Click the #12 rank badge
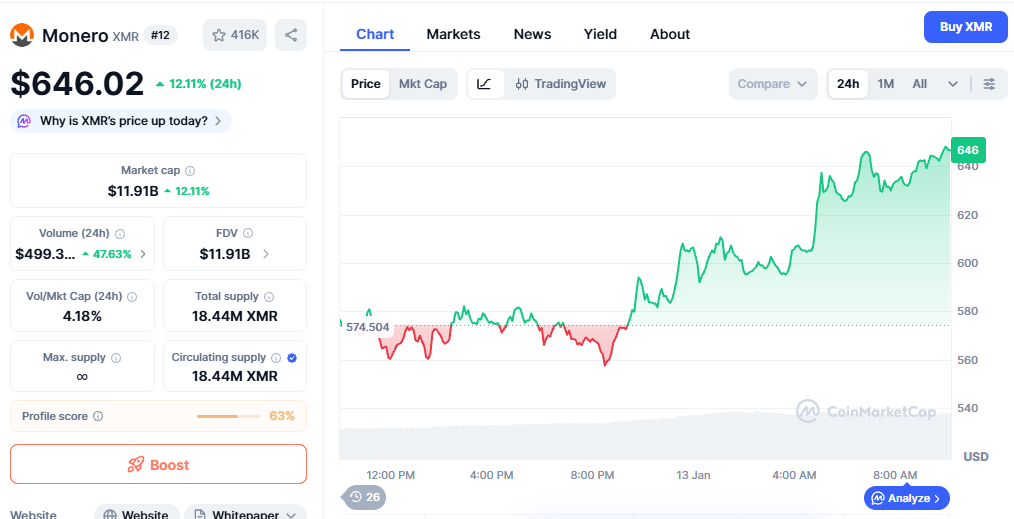1014x519 pixels. click(160, 35)
